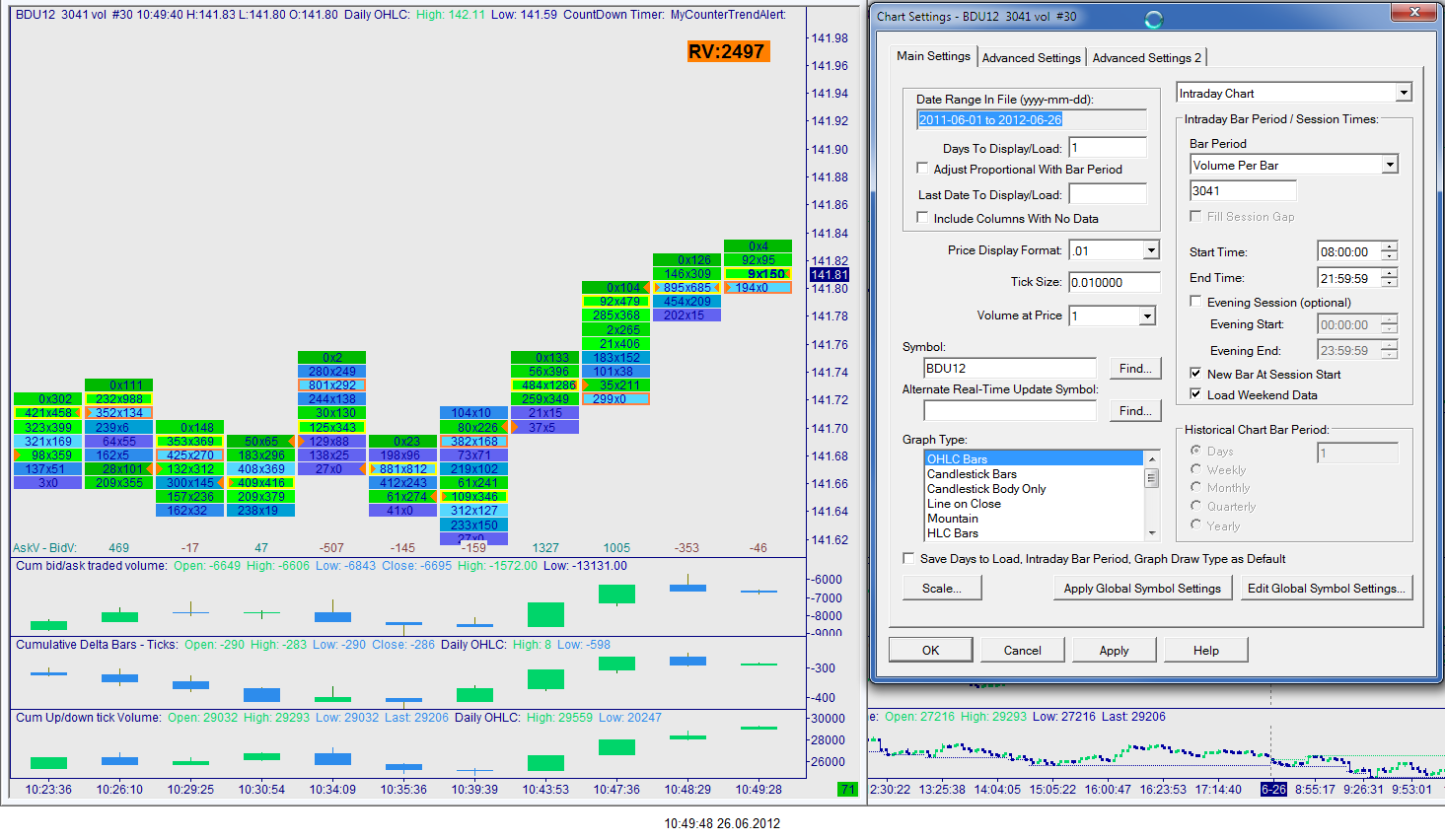Viewport: 1445px width, 840px height.
Task: Click the 141.81 current price marker
Action: [x=829, y=275]
